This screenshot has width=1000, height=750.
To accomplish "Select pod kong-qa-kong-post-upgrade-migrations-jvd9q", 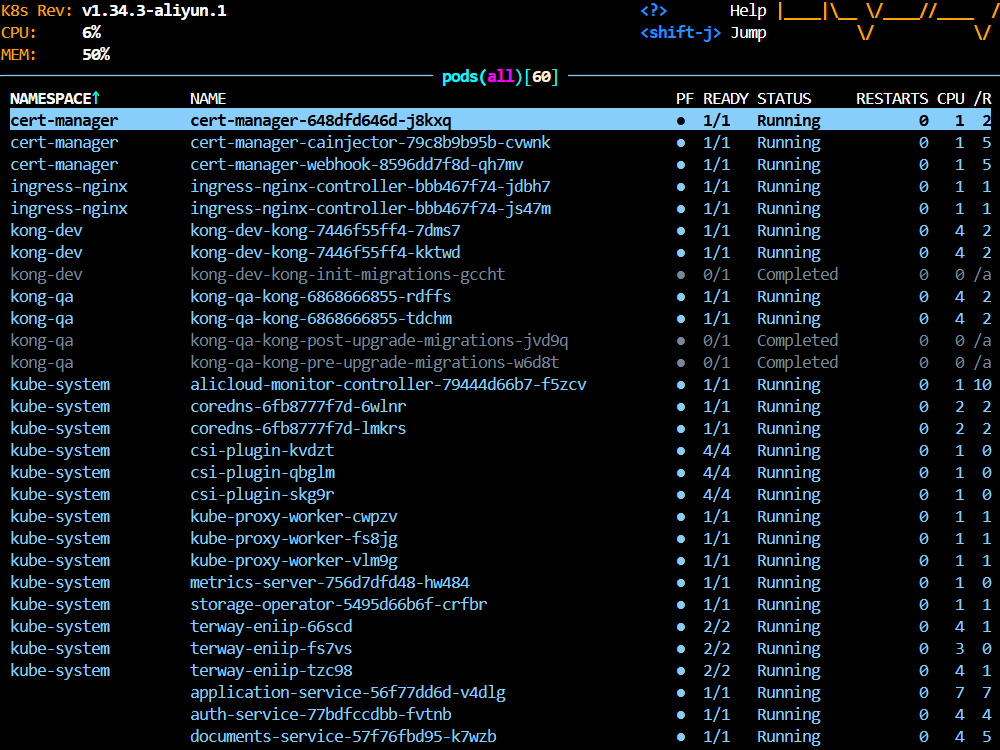I will [x=500, y=340].
